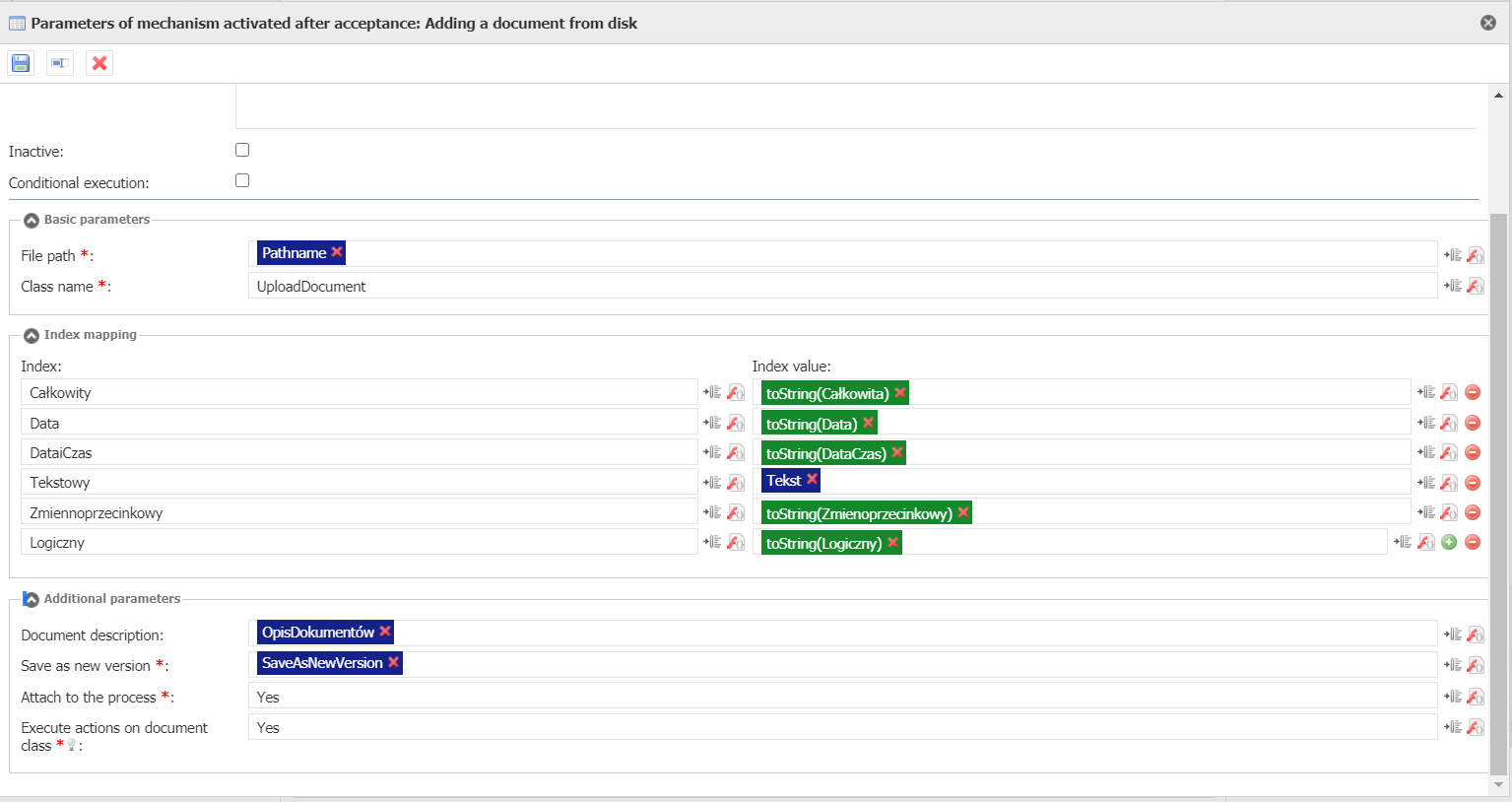
Task: Click the rename field toolbar icon
Action: (60, 63)
